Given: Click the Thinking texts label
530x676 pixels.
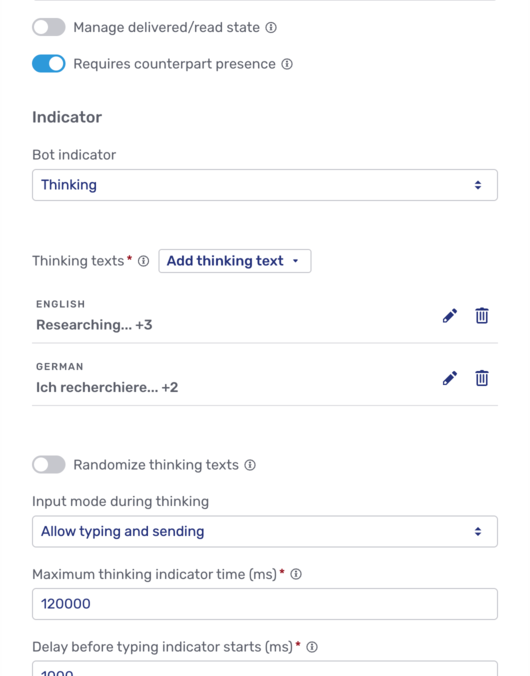Looking at the screenshot, I should pyautogui.click(x=78, y=261).
